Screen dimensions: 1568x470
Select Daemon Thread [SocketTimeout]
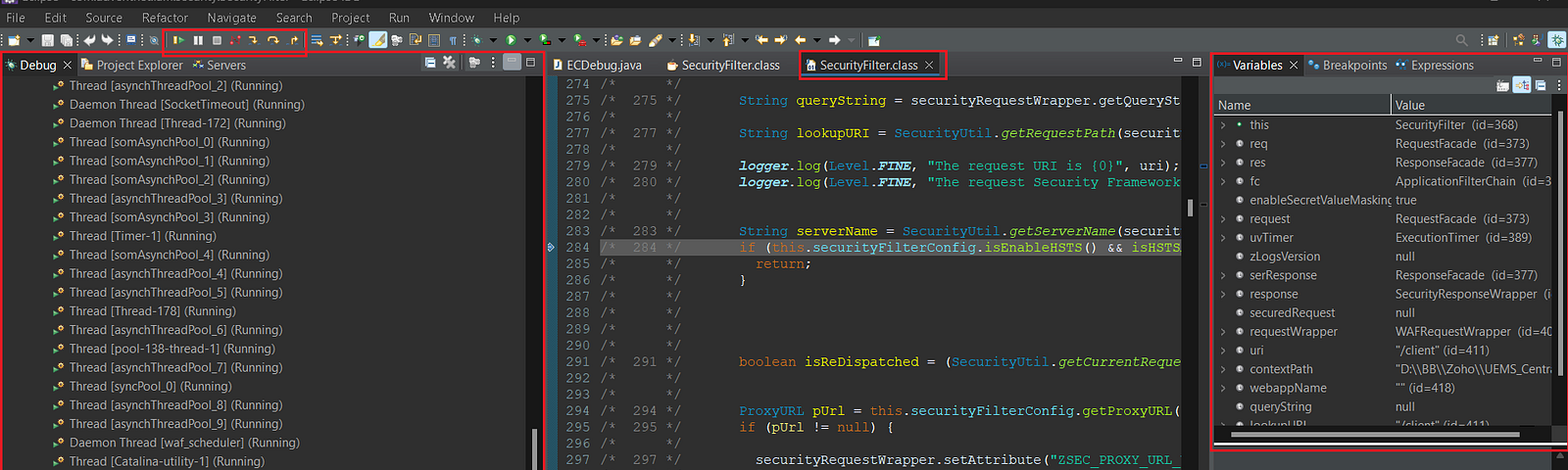(x=186, y=105)
